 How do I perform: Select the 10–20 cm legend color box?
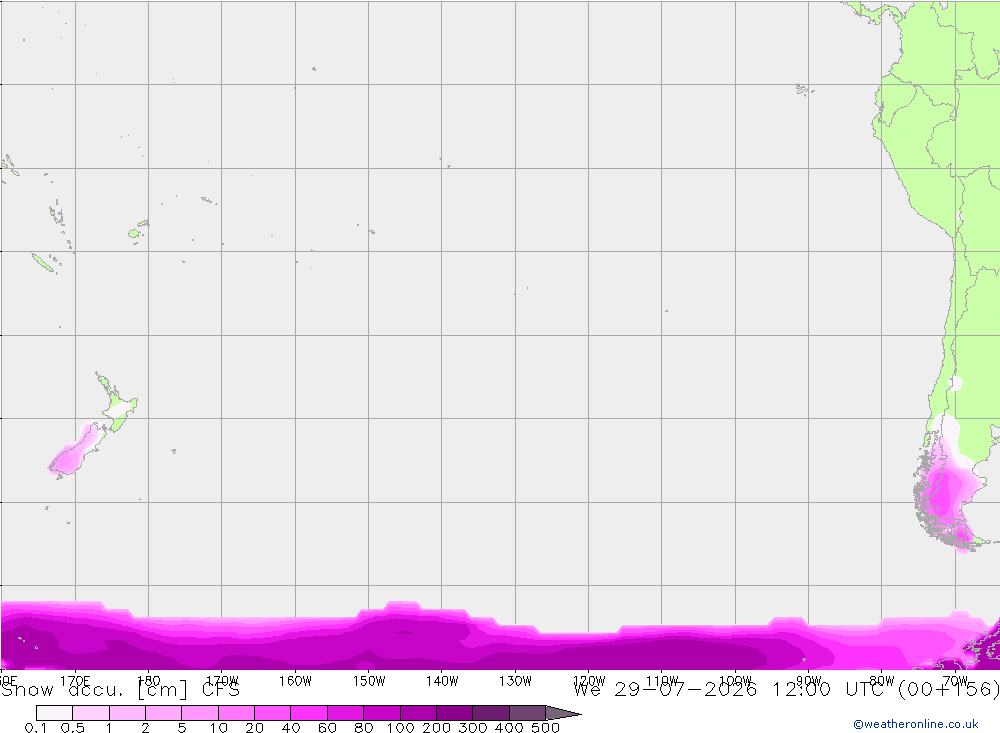237,713
